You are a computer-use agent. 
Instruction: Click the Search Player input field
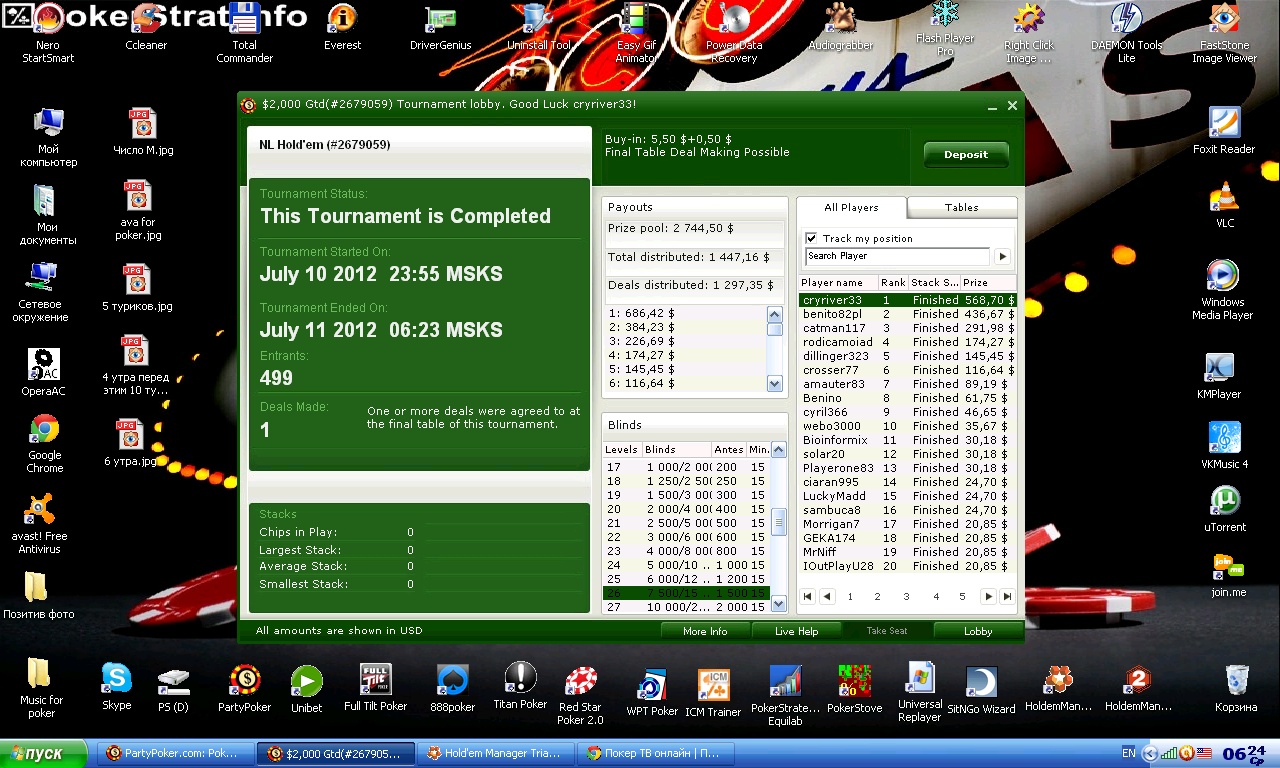pos(897,256)
